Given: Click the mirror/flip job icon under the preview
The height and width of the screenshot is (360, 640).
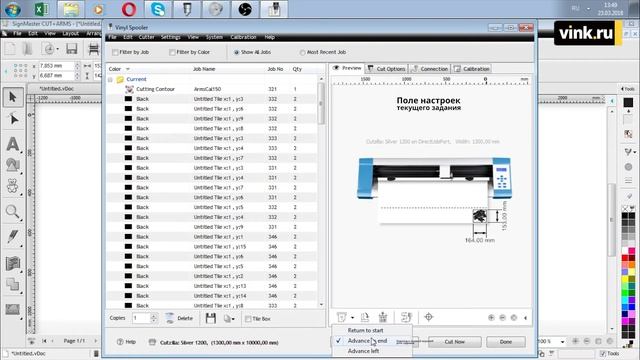Looking at the screenshot, I should point(406,317).
